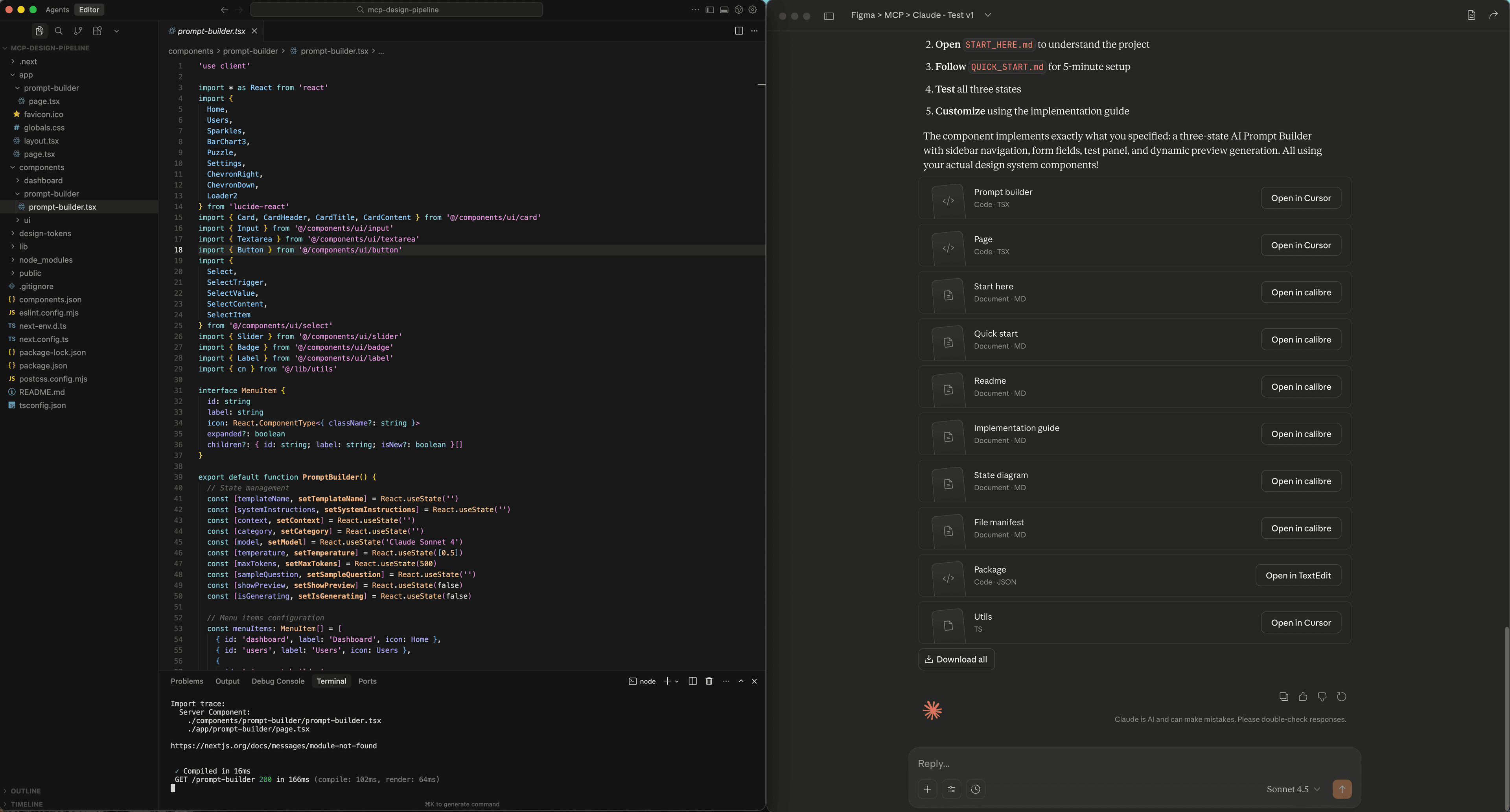Open the Sonnet 4.5 model dropdown
The image size is (1510, 812).
(x=1293, y=789)
